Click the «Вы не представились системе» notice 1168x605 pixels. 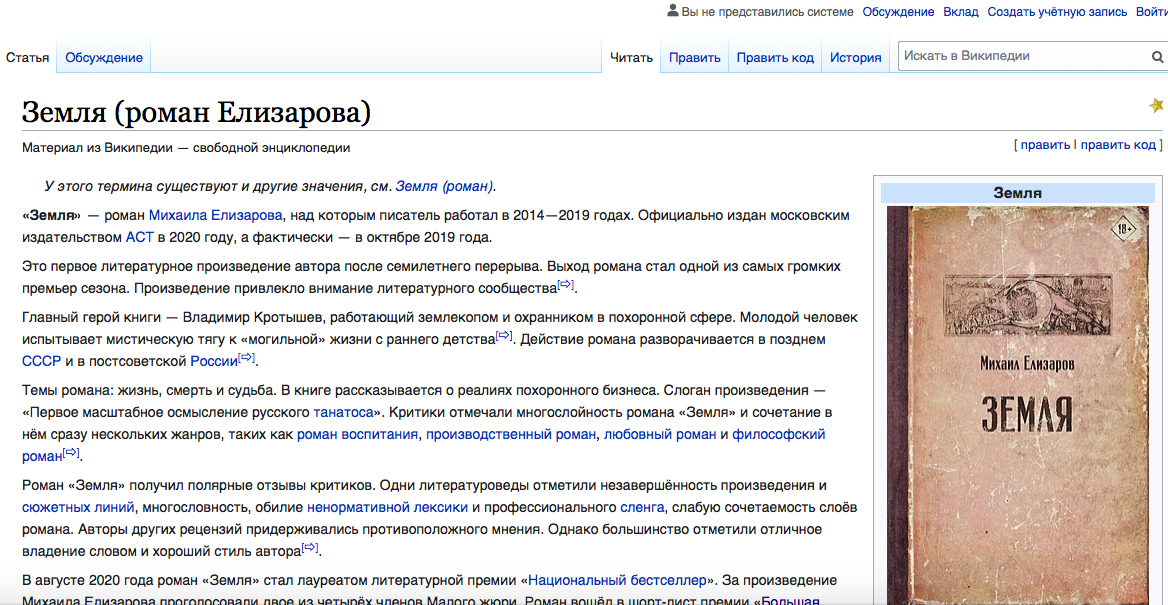[767, 11]
